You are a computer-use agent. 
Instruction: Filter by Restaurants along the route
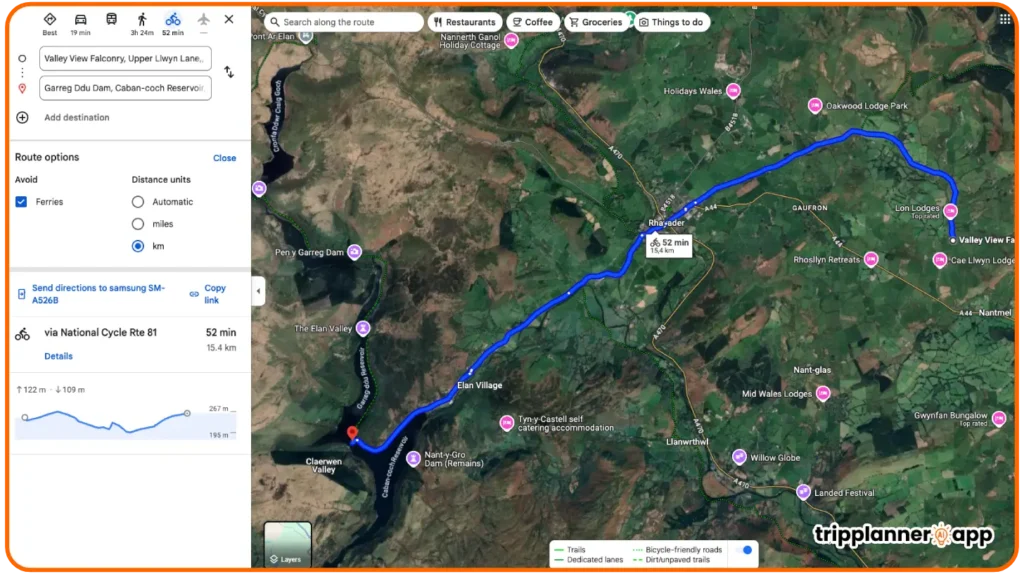(464, 22)
